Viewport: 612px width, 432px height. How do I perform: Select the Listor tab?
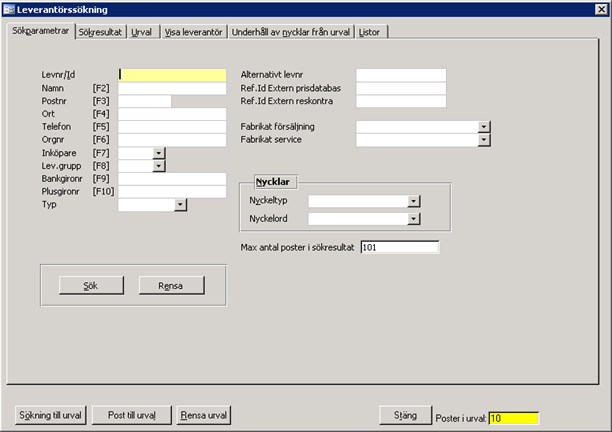coord(372,32)
